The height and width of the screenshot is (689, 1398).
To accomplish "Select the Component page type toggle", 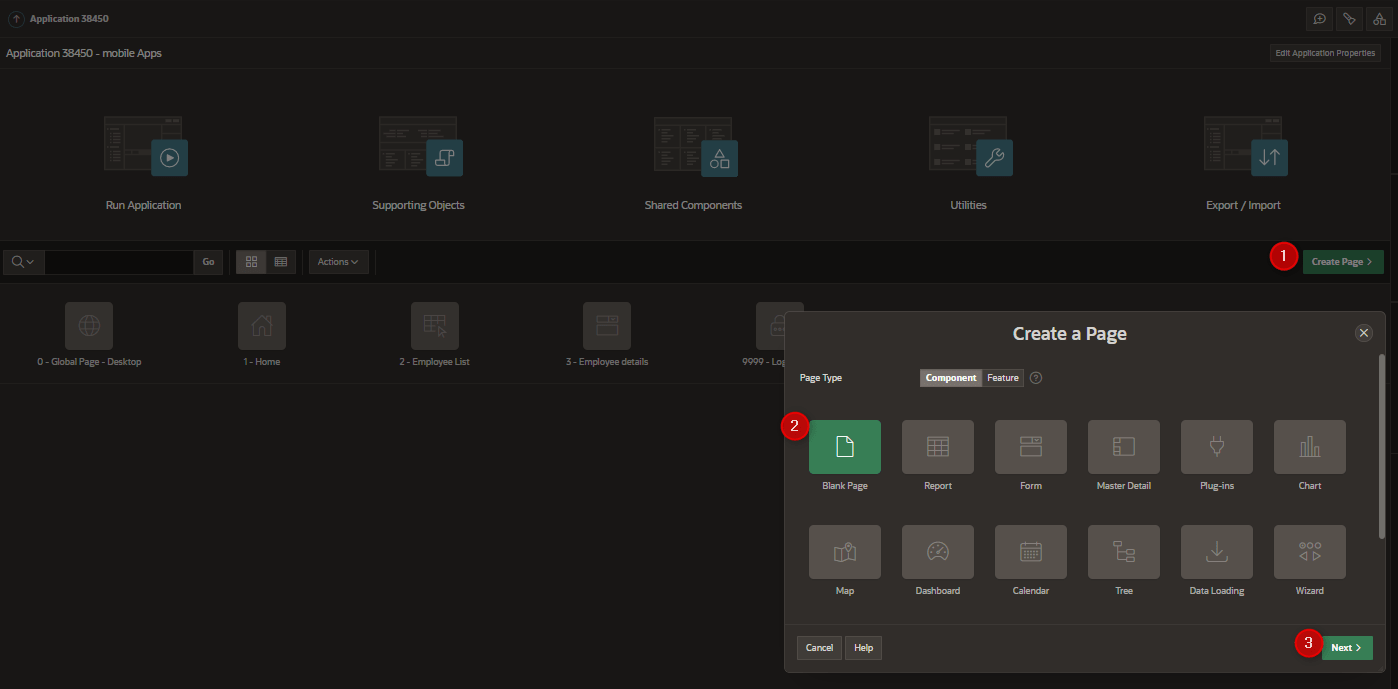I will (x=950, y=378).
